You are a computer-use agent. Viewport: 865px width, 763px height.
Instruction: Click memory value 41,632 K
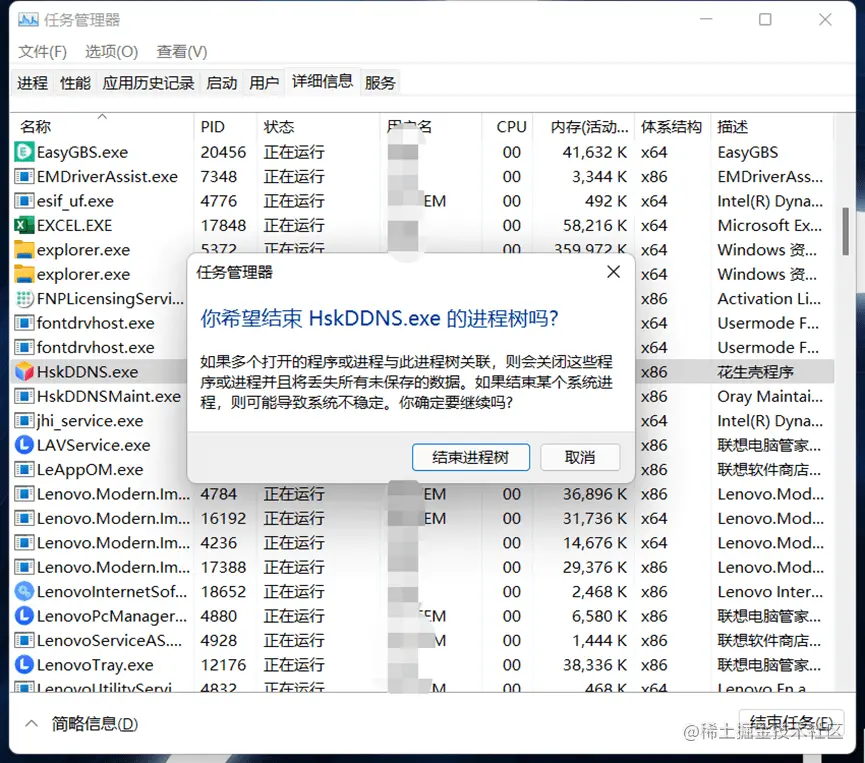click(595, 152)
